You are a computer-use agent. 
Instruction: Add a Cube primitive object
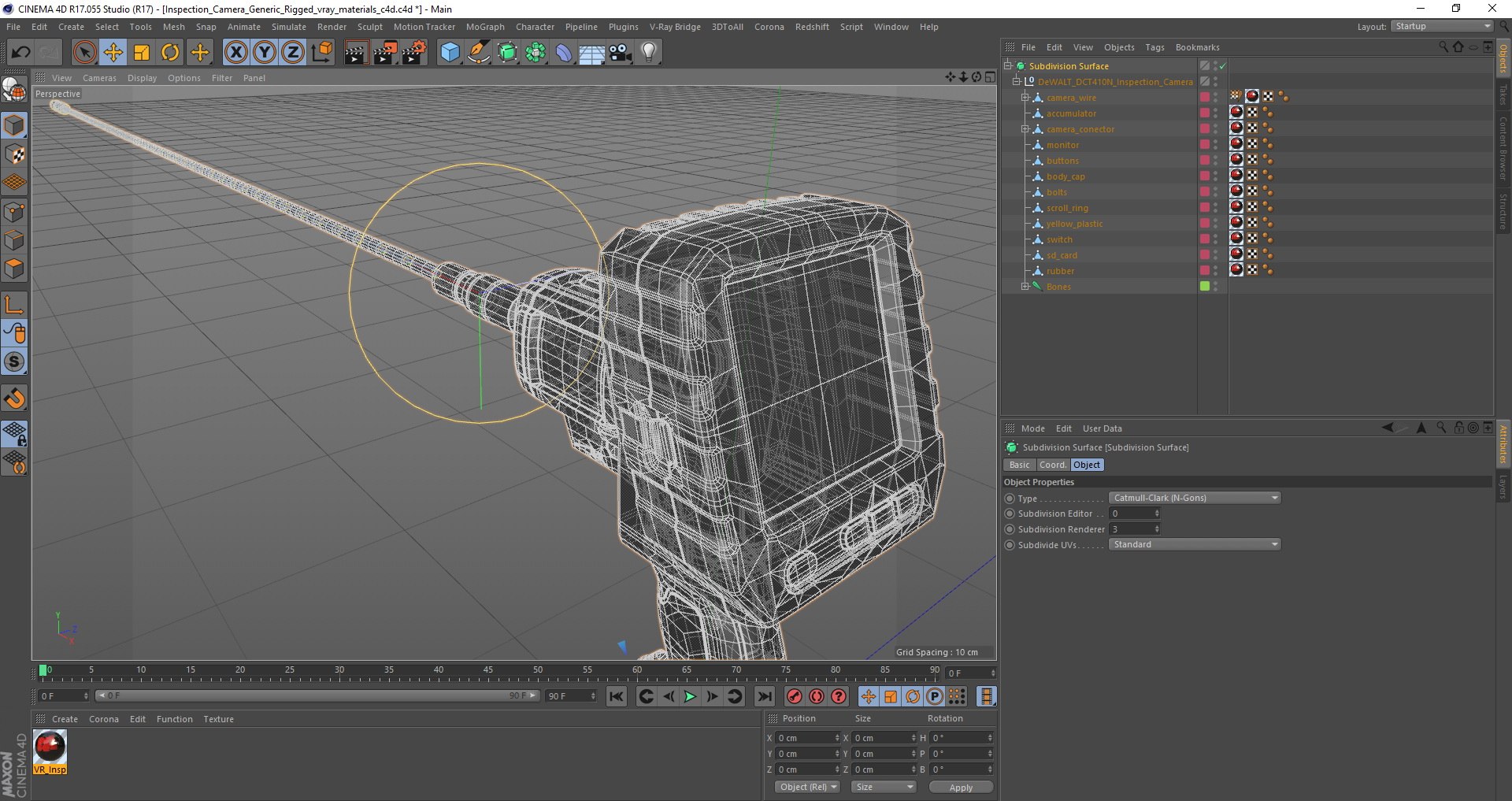point(450,53)
